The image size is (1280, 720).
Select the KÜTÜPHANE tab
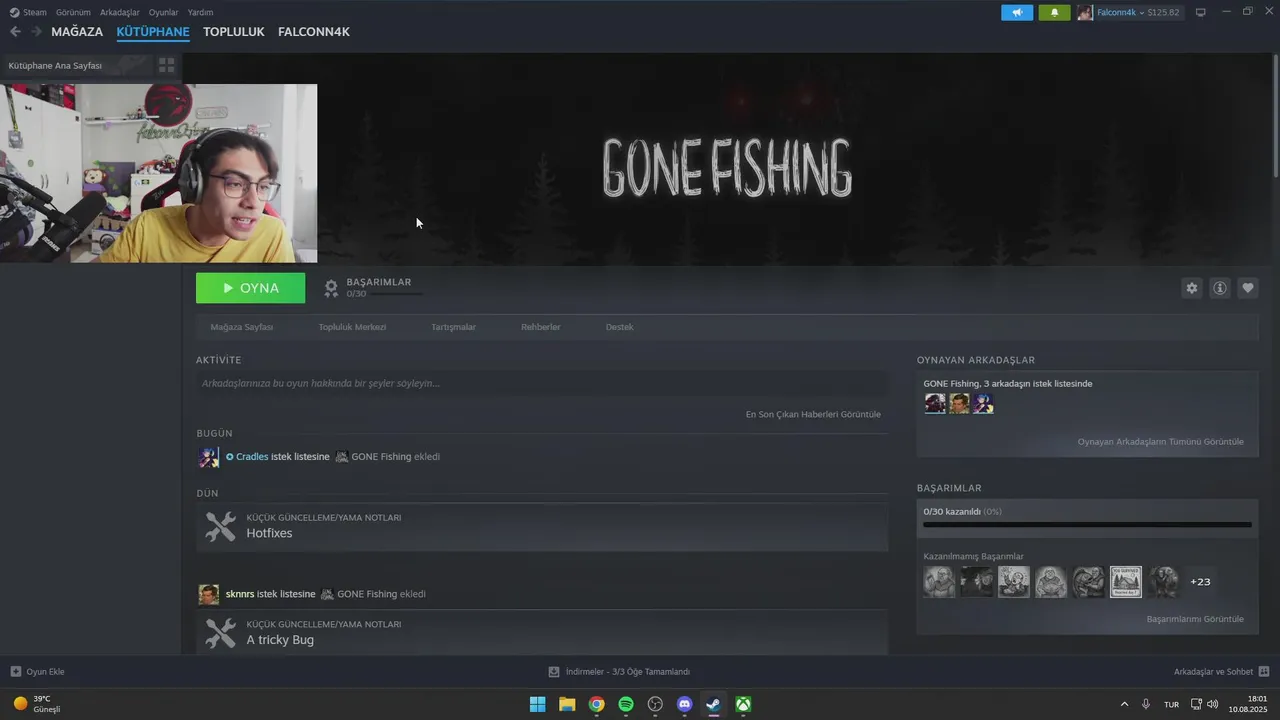coord(153,32)
